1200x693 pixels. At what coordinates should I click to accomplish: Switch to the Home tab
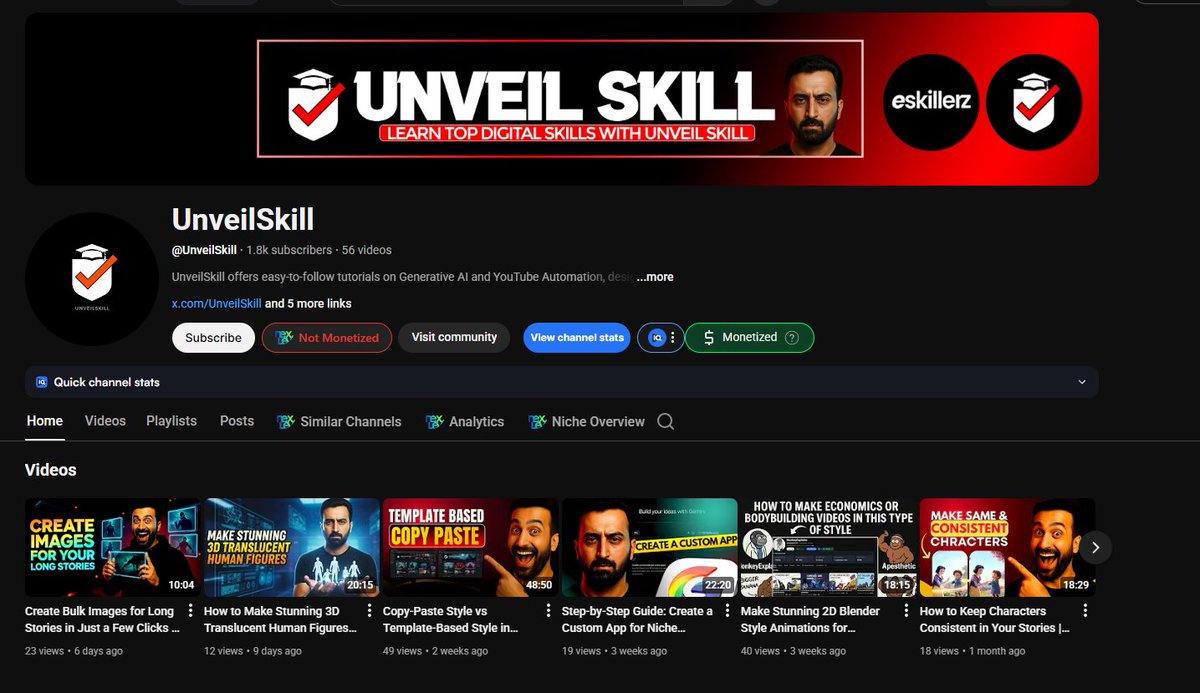click(45, 421)
